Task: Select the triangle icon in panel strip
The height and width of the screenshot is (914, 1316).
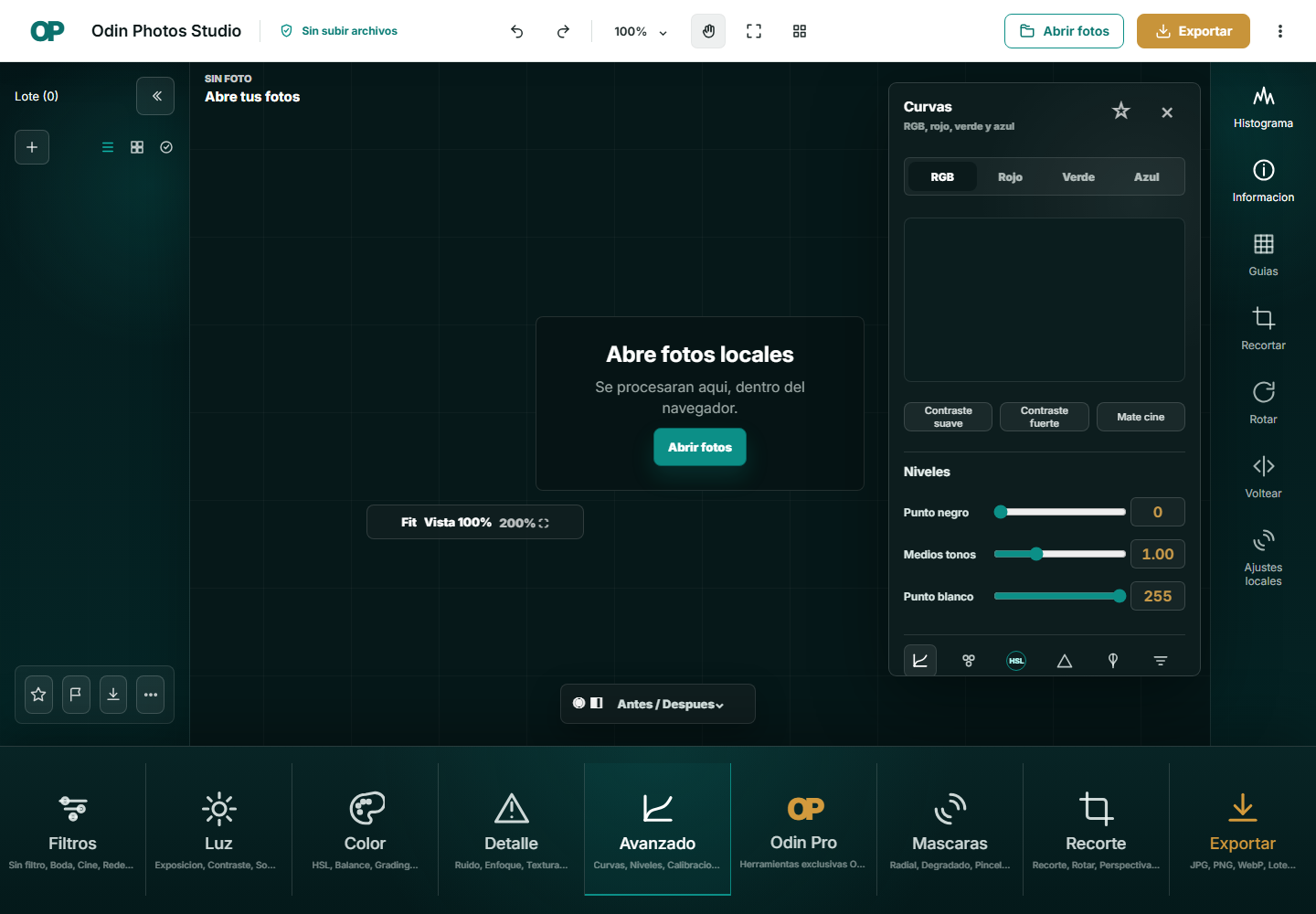Action: [x=1065, y=661]
